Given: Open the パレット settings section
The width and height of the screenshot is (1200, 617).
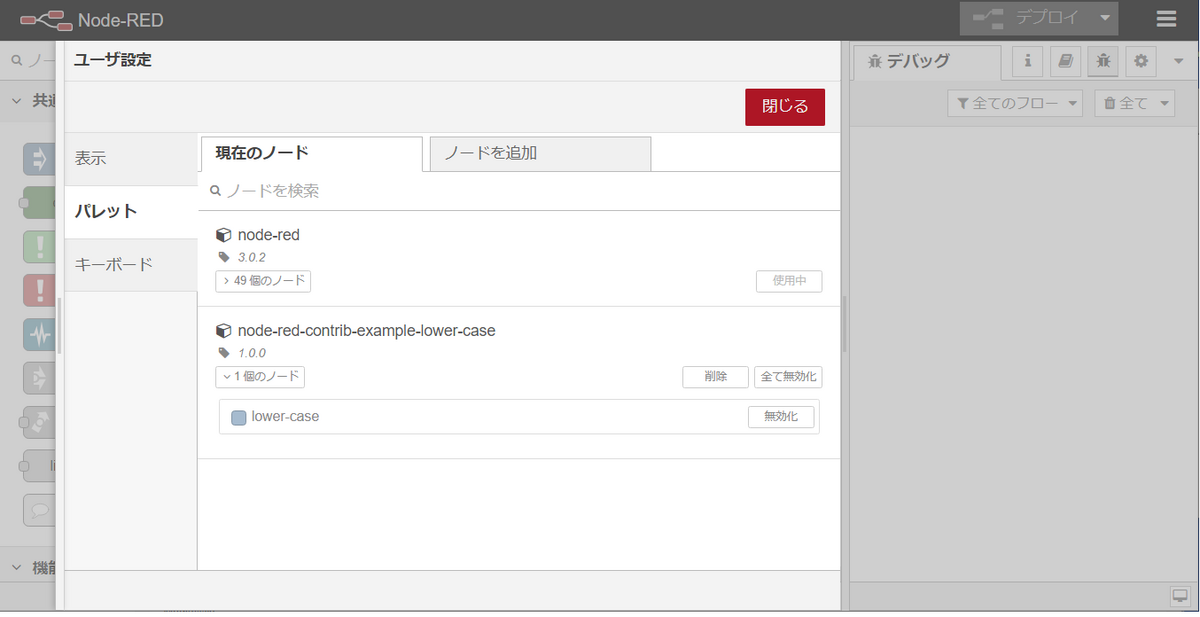Looking at the screenshot, I should click(x=130, y=212).
